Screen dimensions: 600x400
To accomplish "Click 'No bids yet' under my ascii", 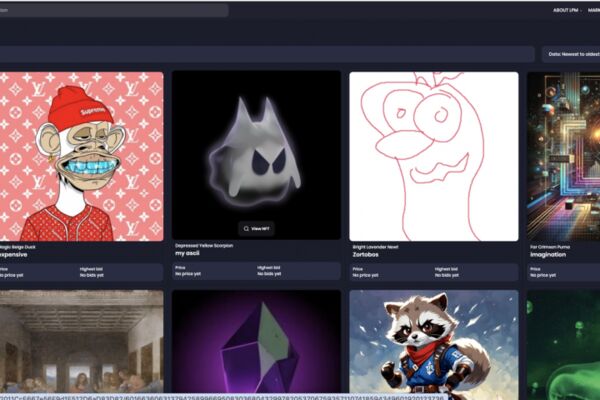I will pyautogui.click(x=269, y=274).
